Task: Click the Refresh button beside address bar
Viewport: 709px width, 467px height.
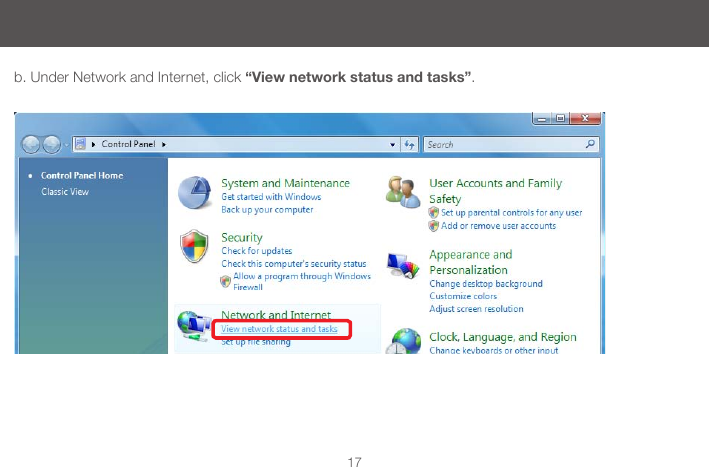Action: (410, 145)
